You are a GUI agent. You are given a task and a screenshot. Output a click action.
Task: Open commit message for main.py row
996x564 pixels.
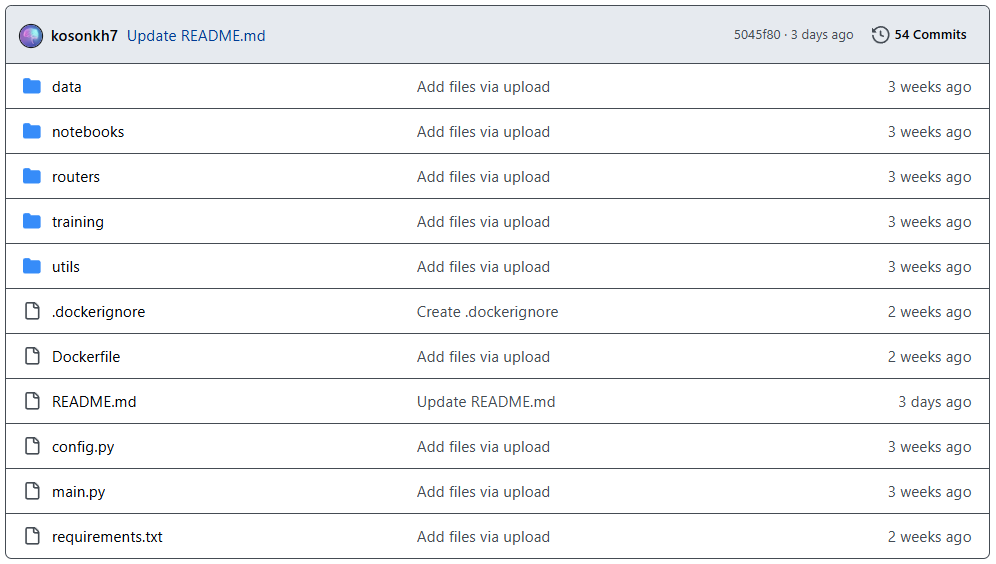tap(483, 492)
